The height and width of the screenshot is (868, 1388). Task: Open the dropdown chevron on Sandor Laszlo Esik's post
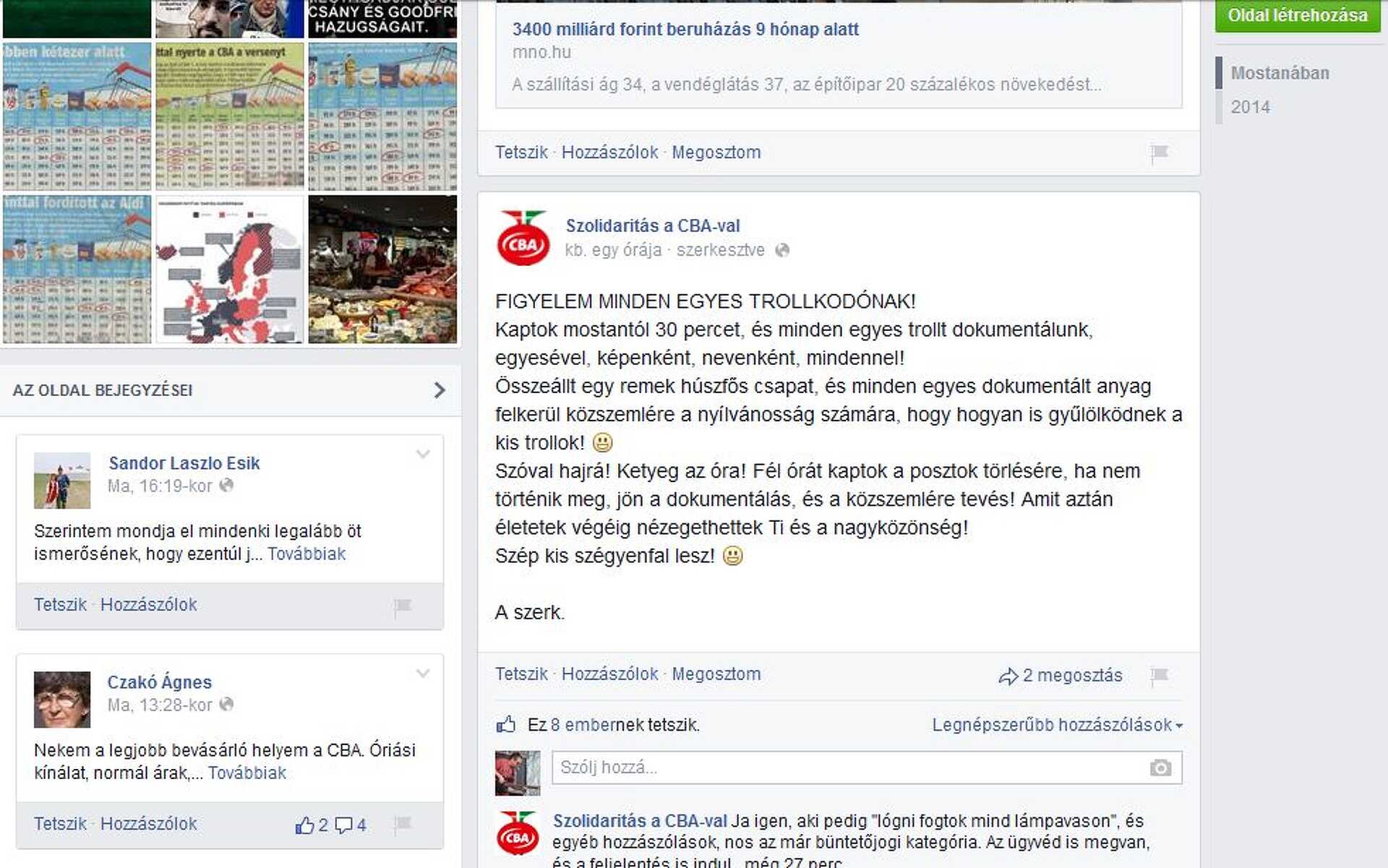pyautogui.click(x=423, y=454)
